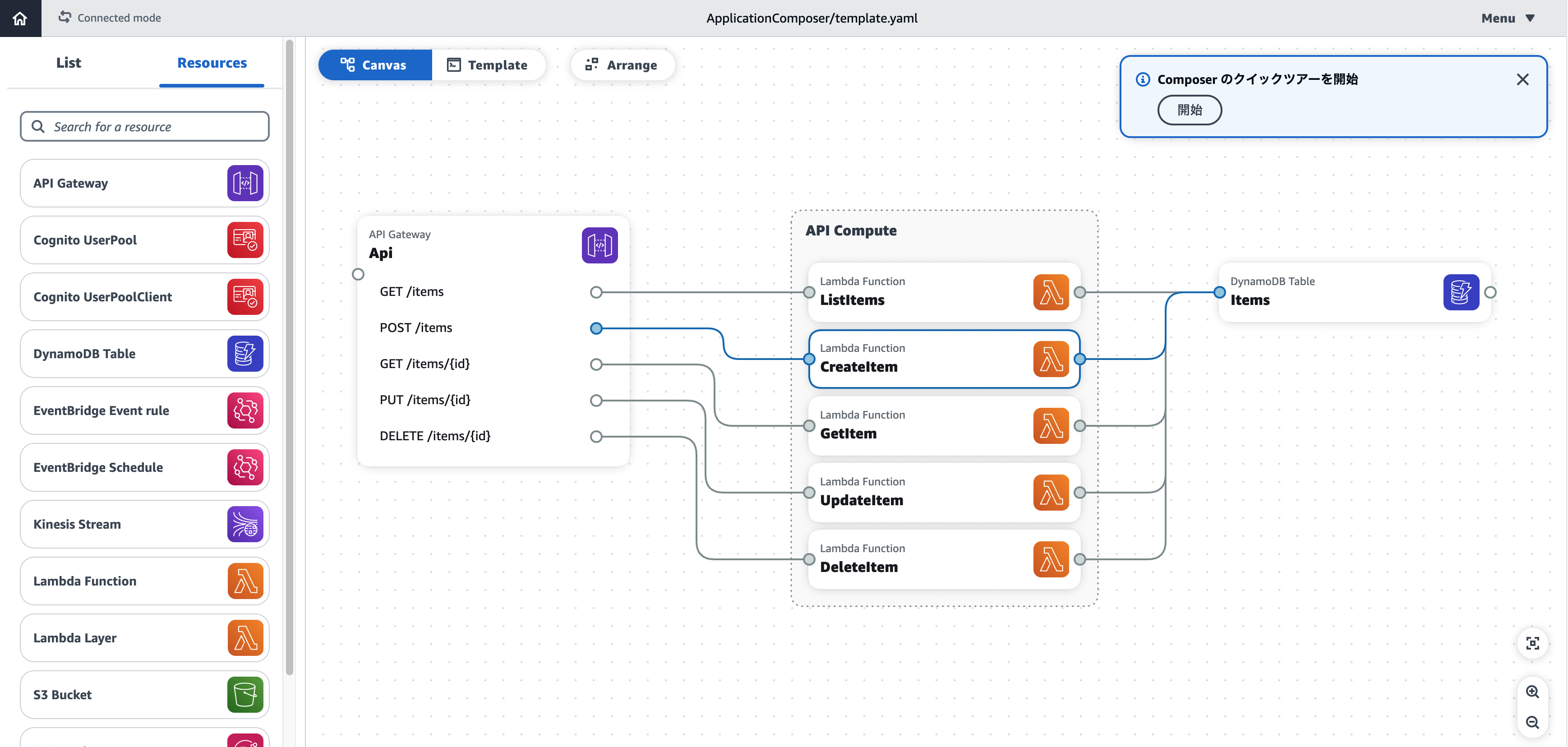Focus the Search for a resource field
1568x747 pixels.
tap(145, 127)
